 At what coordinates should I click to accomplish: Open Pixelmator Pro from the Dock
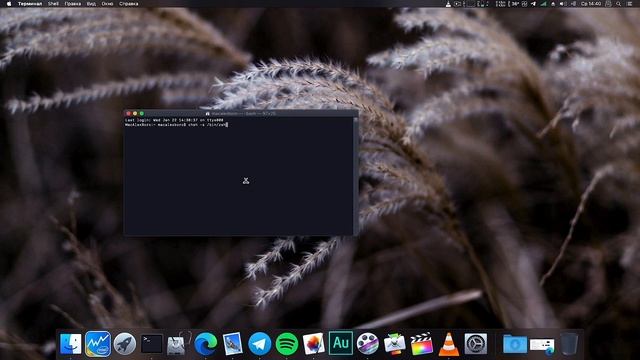pyautogui.click(x=313, y=344)
